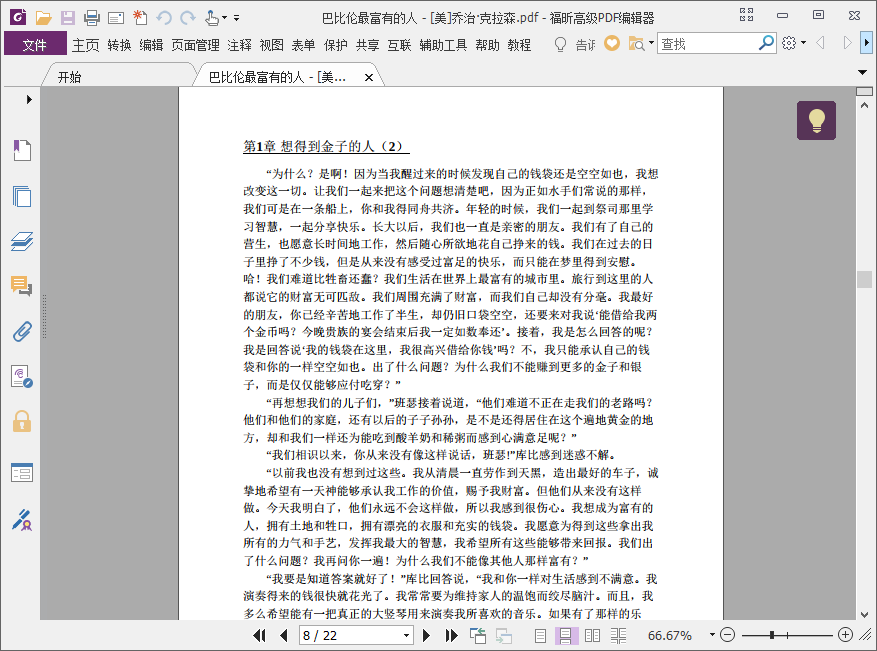Open the 文件 menu

click(x=35, y=45)
